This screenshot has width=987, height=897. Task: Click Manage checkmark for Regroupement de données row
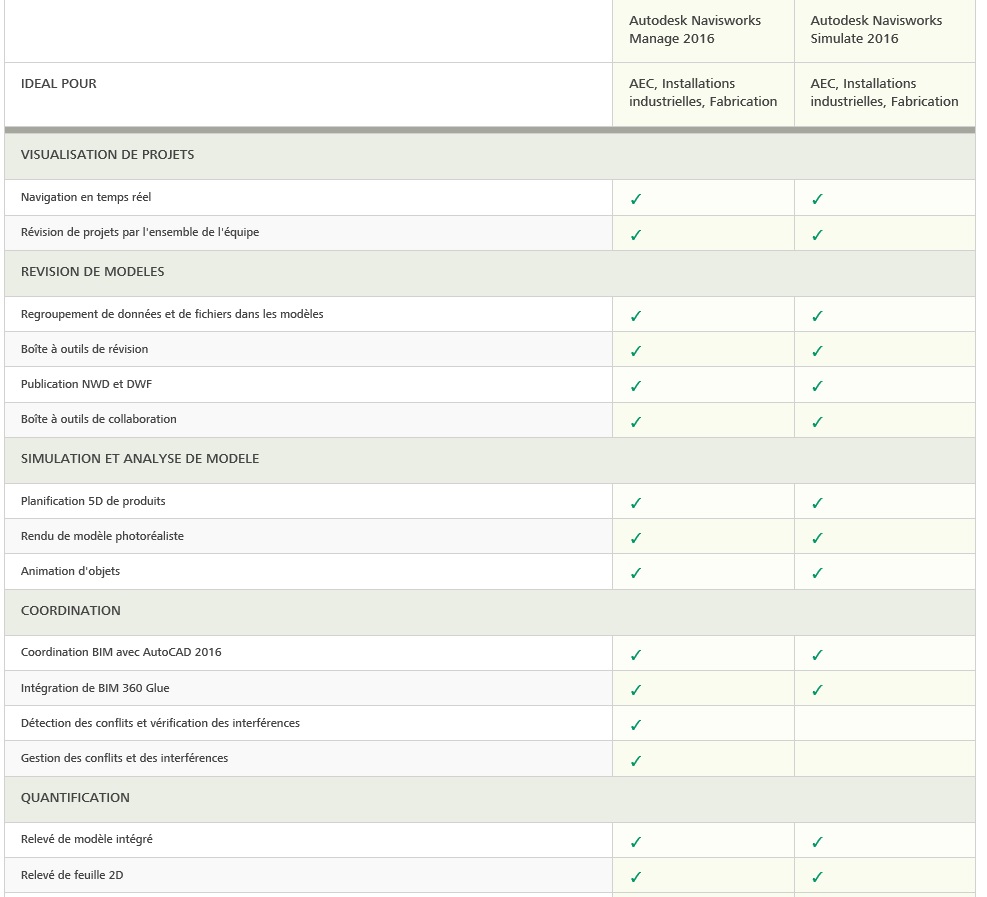tap(636, 316)
